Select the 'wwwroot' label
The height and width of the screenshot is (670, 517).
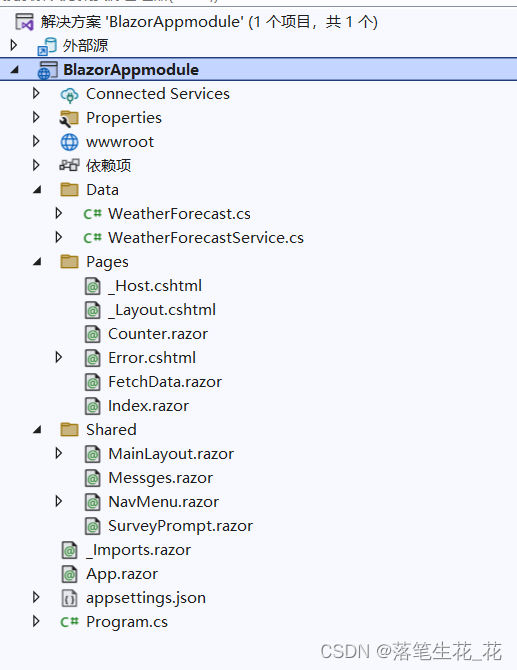pos(120,142)
